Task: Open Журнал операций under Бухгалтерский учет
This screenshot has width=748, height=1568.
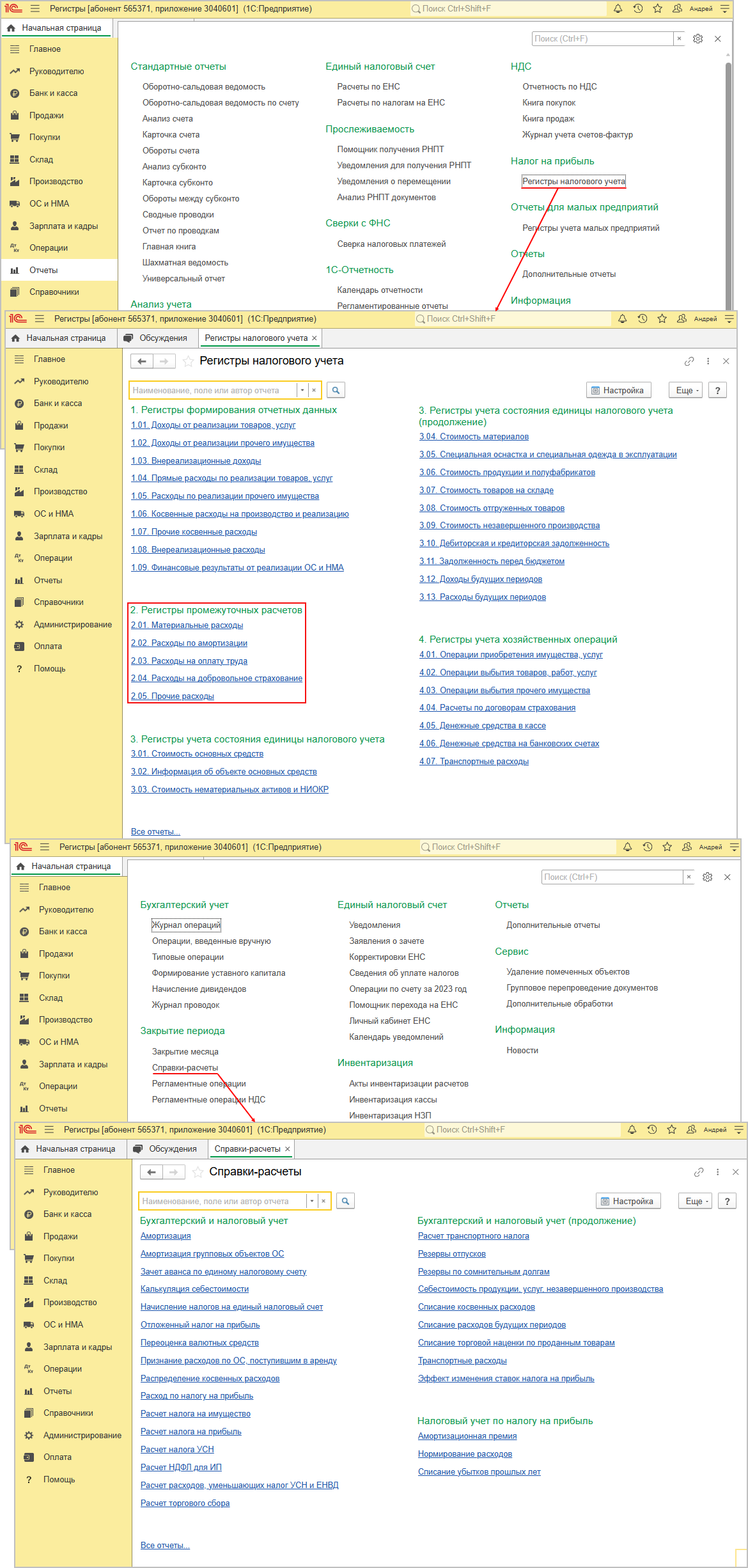Action: [185, 925]
